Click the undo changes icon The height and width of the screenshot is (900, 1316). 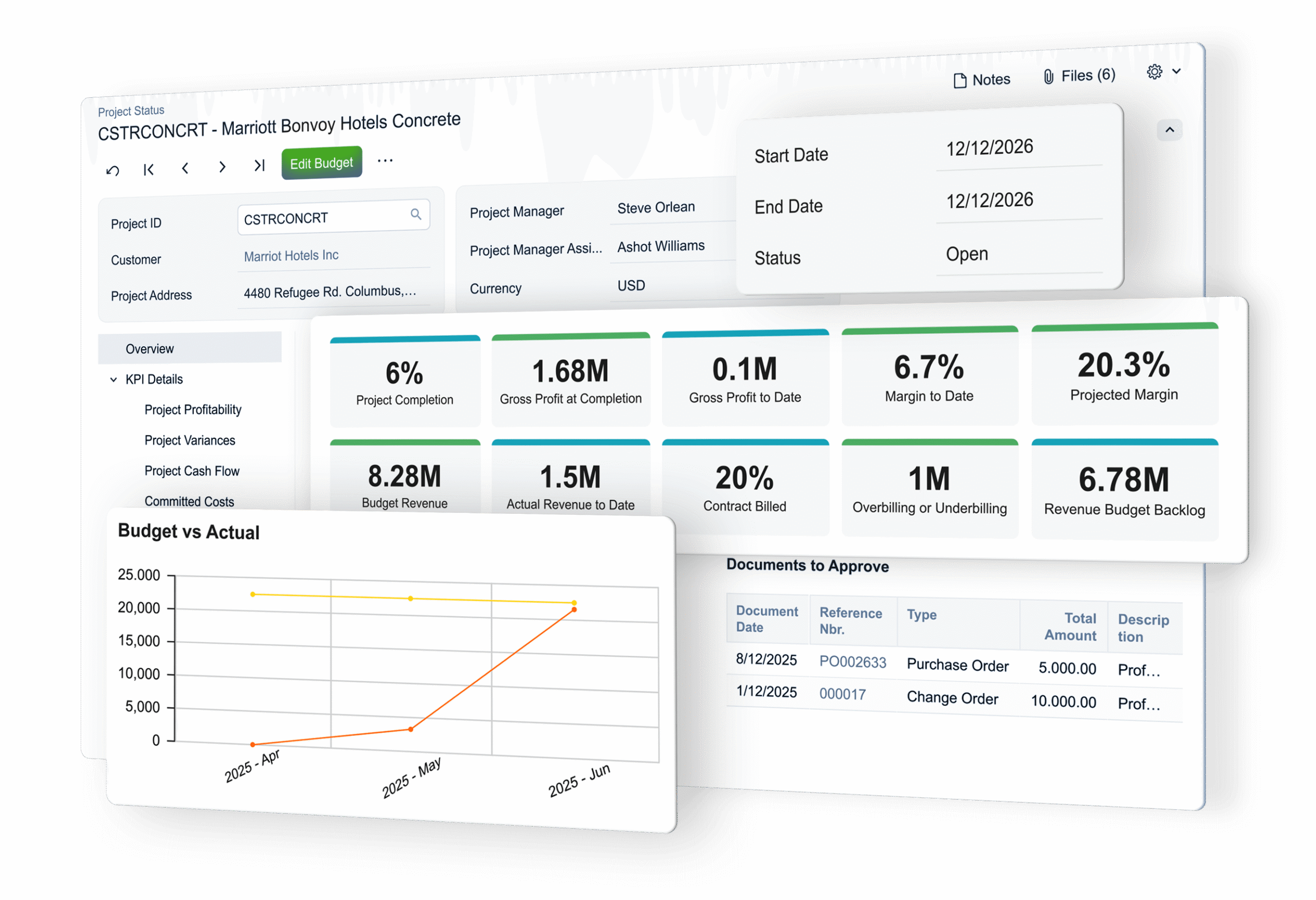click(x=112, y=169)
